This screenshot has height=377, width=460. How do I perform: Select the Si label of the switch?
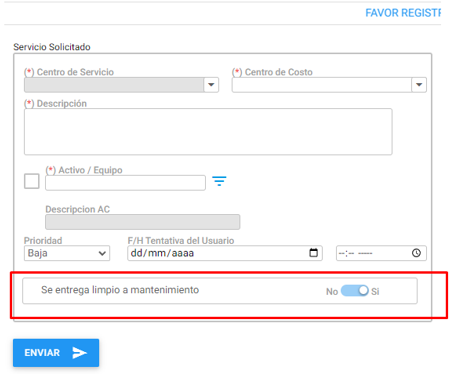tap(375, 292)
